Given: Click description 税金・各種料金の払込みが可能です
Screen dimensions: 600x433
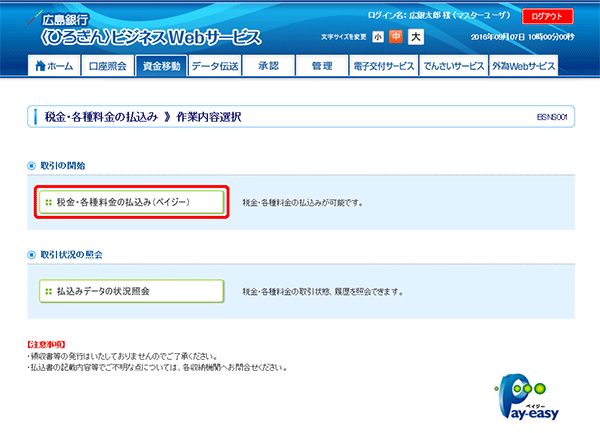Looking at the screenshot, I should tap(303, 203).
